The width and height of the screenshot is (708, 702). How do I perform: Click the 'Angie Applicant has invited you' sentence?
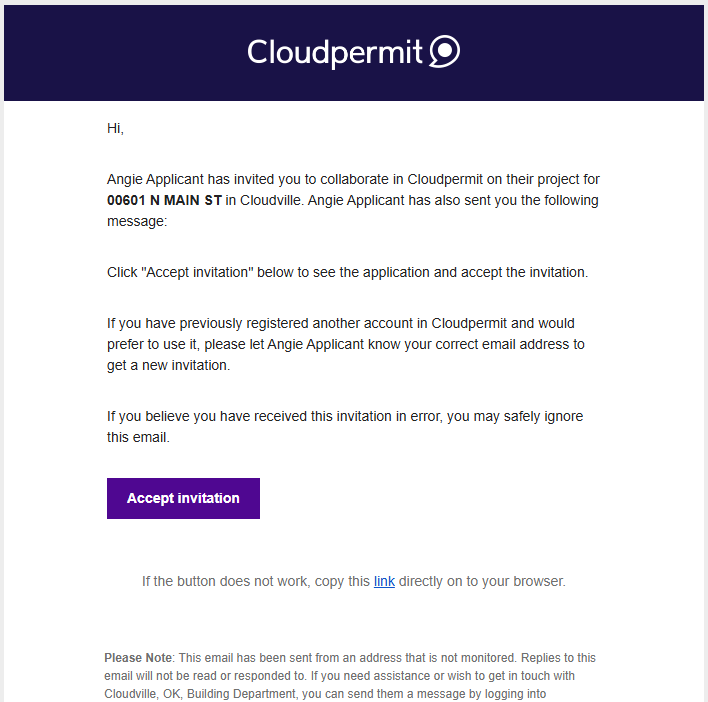[x=353, y=200]
